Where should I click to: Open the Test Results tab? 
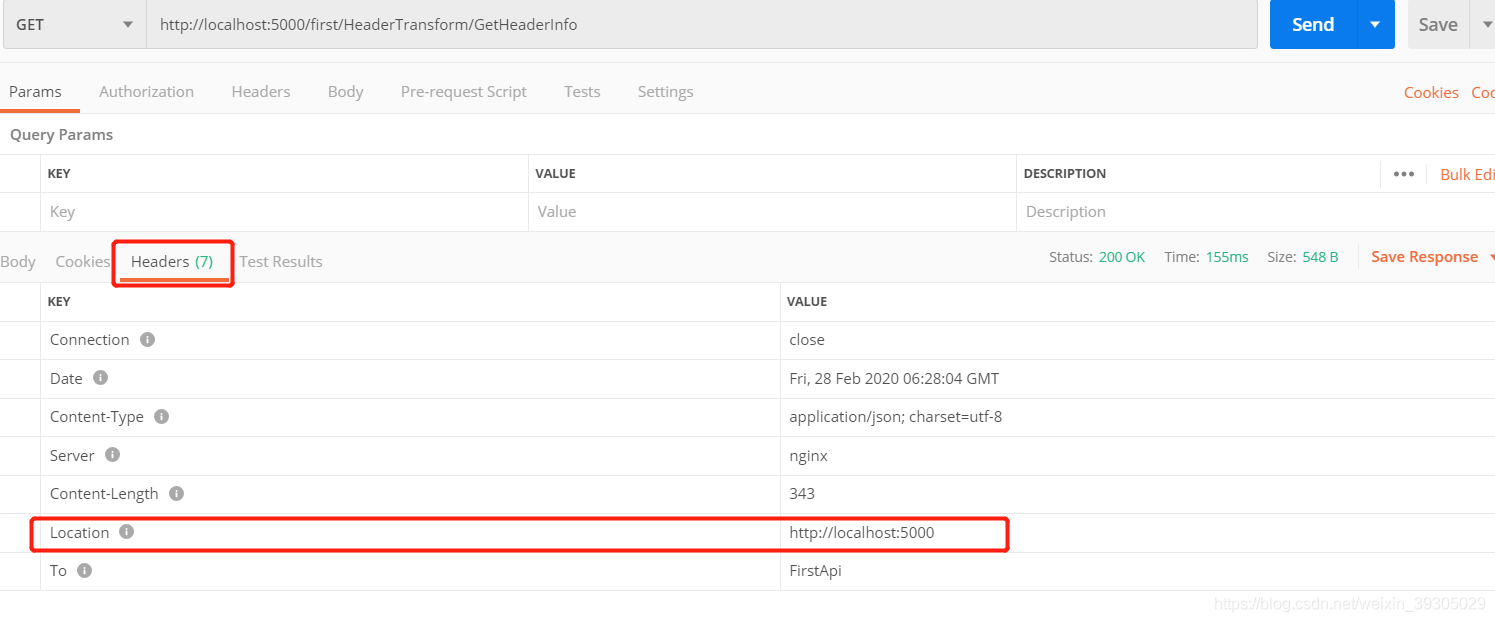pyautogui.click(x=281, y=262)
